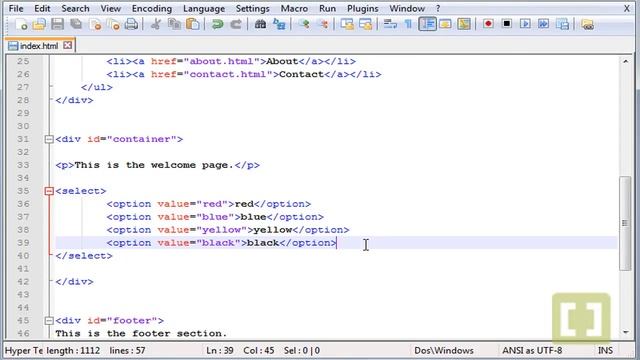
Task: Toggle the indent guide toolbar button
Action: click(427, 24)
